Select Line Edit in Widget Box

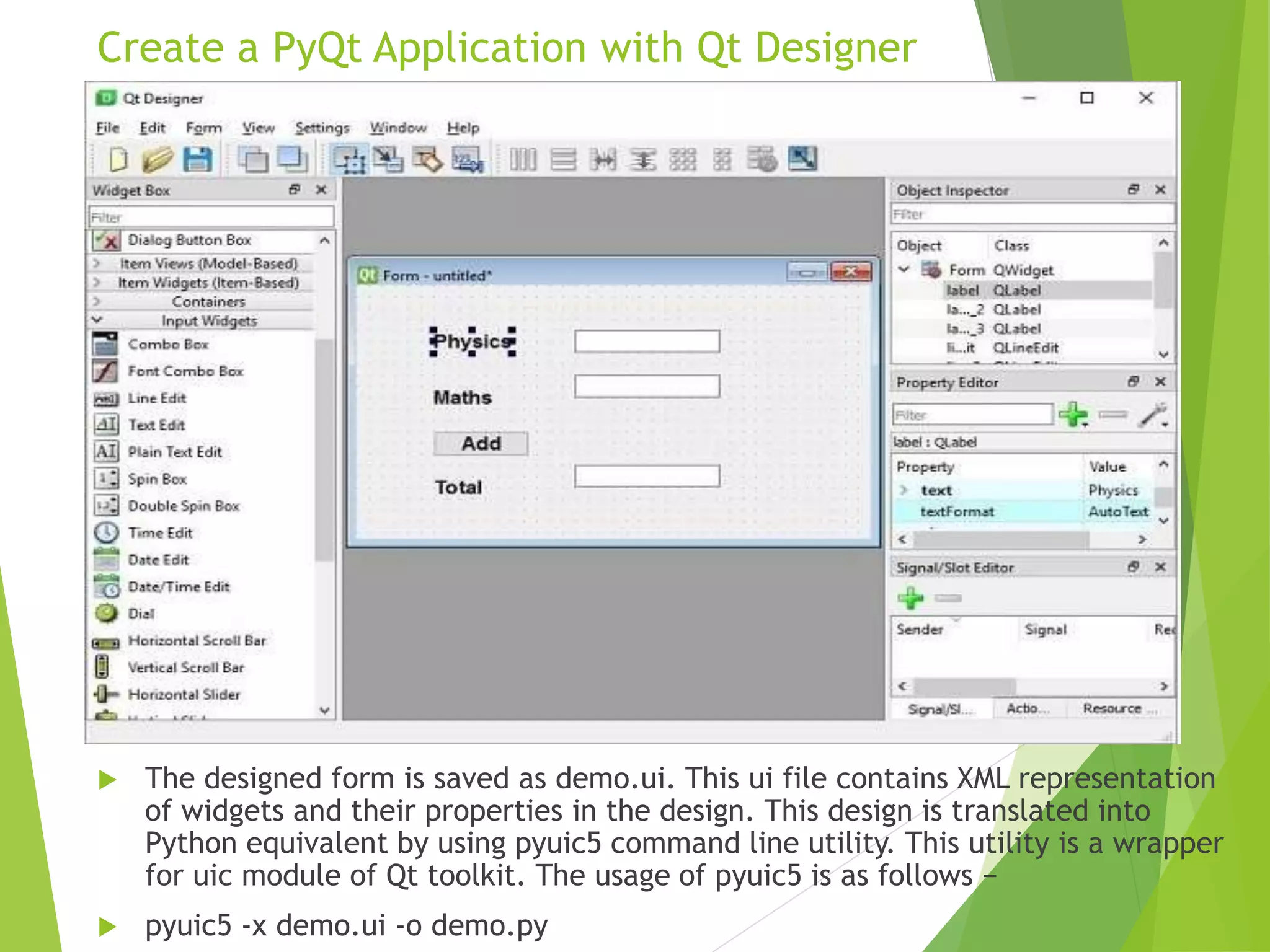156,399
